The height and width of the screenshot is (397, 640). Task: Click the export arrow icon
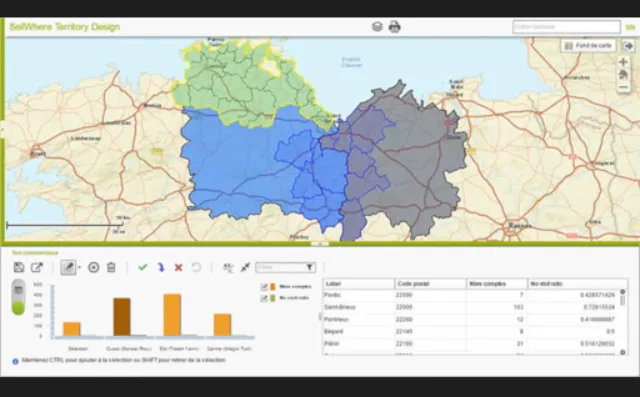pos(37,267)
